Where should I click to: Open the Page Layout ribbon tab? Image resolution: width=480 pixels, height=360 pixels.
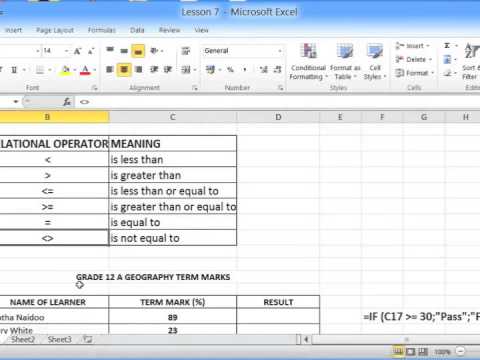tap(55, 30)
